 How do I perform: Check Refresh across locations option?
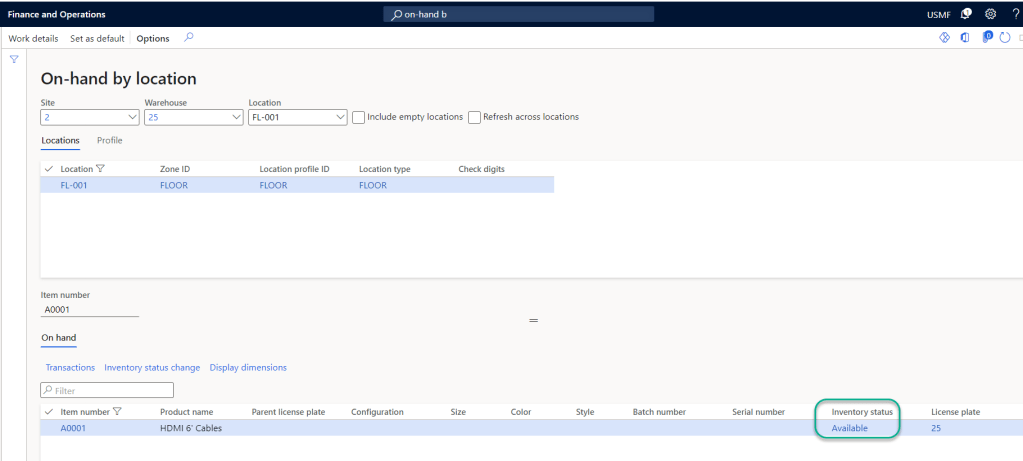point(475,117)
